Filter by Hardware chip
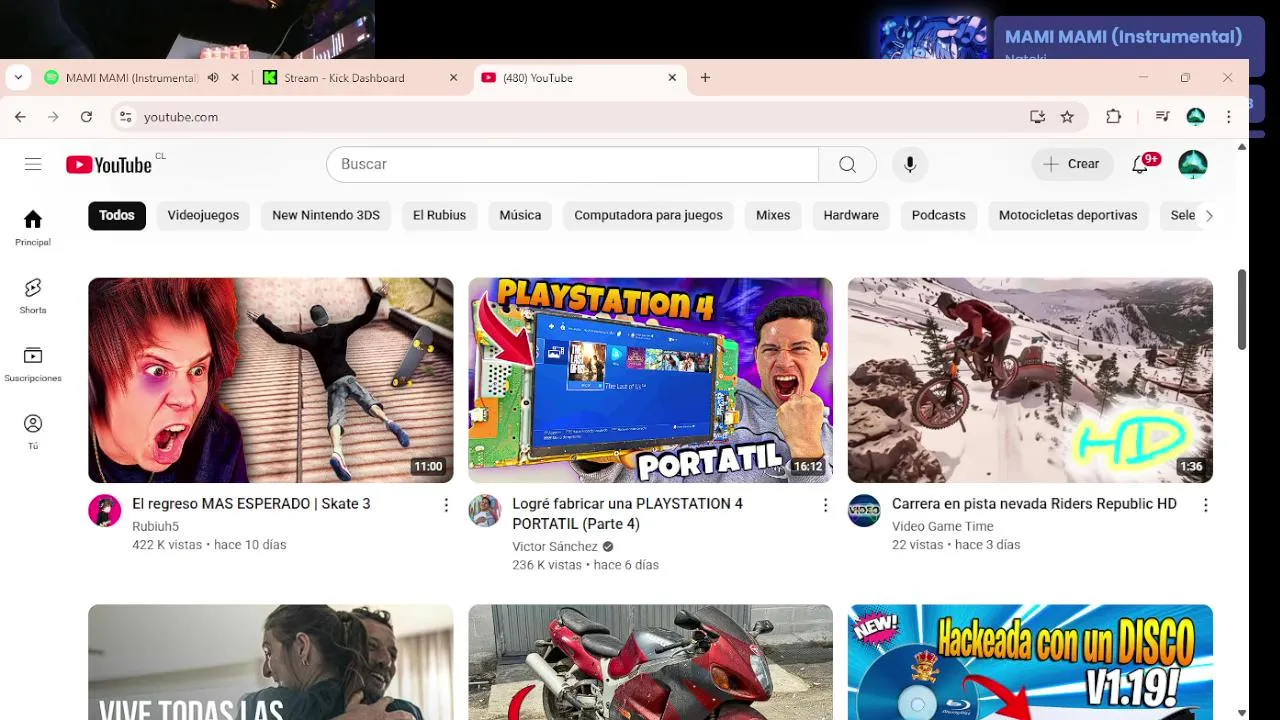The height and width of the screenshot is (720, 1280). 851,215
